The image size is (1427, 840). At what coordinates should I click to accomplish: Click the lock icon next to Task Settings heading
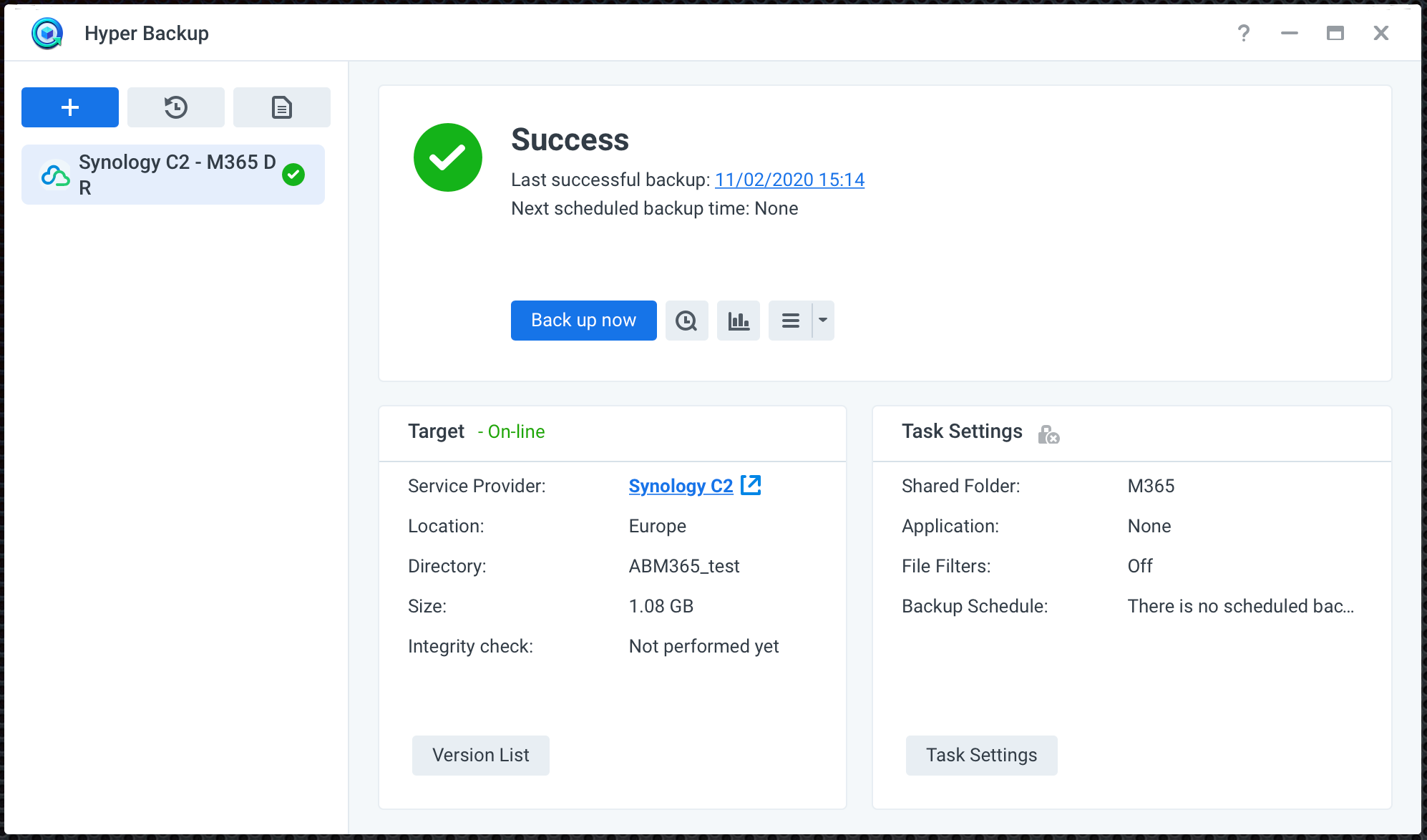click(x=1048, y=434)
